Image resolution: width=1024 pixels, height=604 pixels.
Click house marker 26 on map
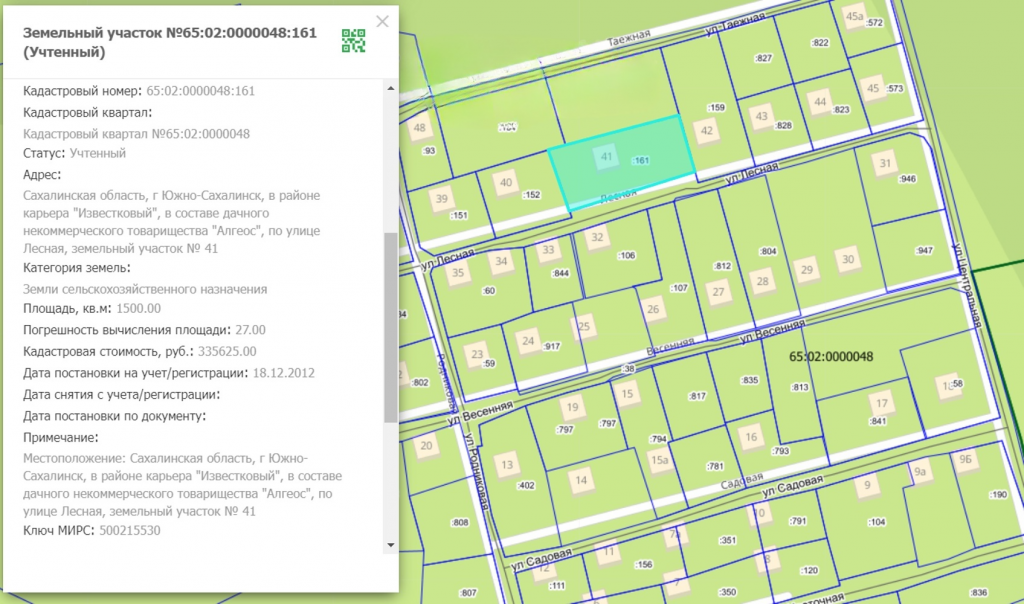(x=653, y=310)
